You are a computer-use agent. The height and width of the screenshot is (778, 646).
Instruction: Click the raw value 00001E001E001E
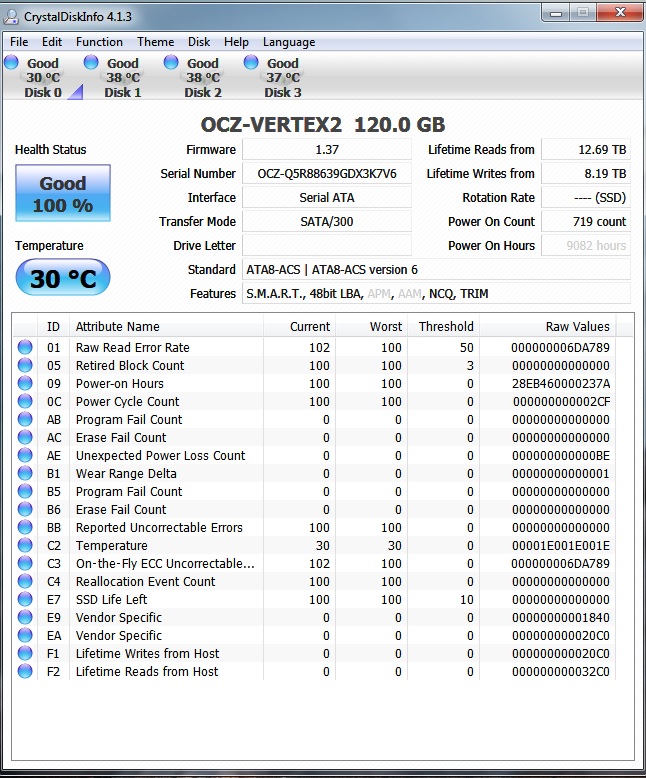[x=561, y=545]
